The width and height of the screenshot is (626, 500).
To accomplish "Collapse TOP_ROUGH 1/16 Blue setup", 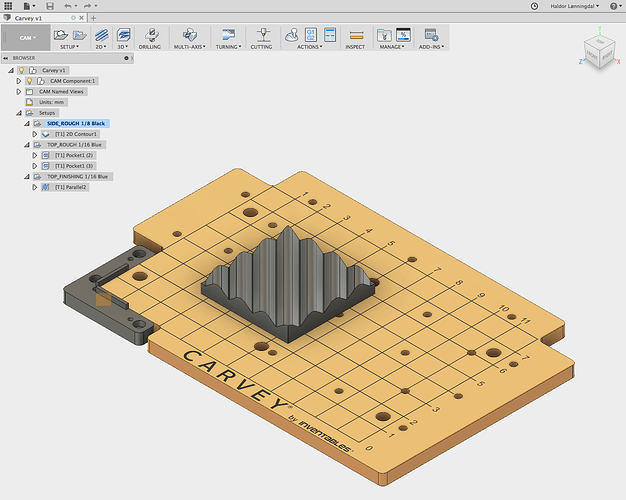I will pos(27,145).
